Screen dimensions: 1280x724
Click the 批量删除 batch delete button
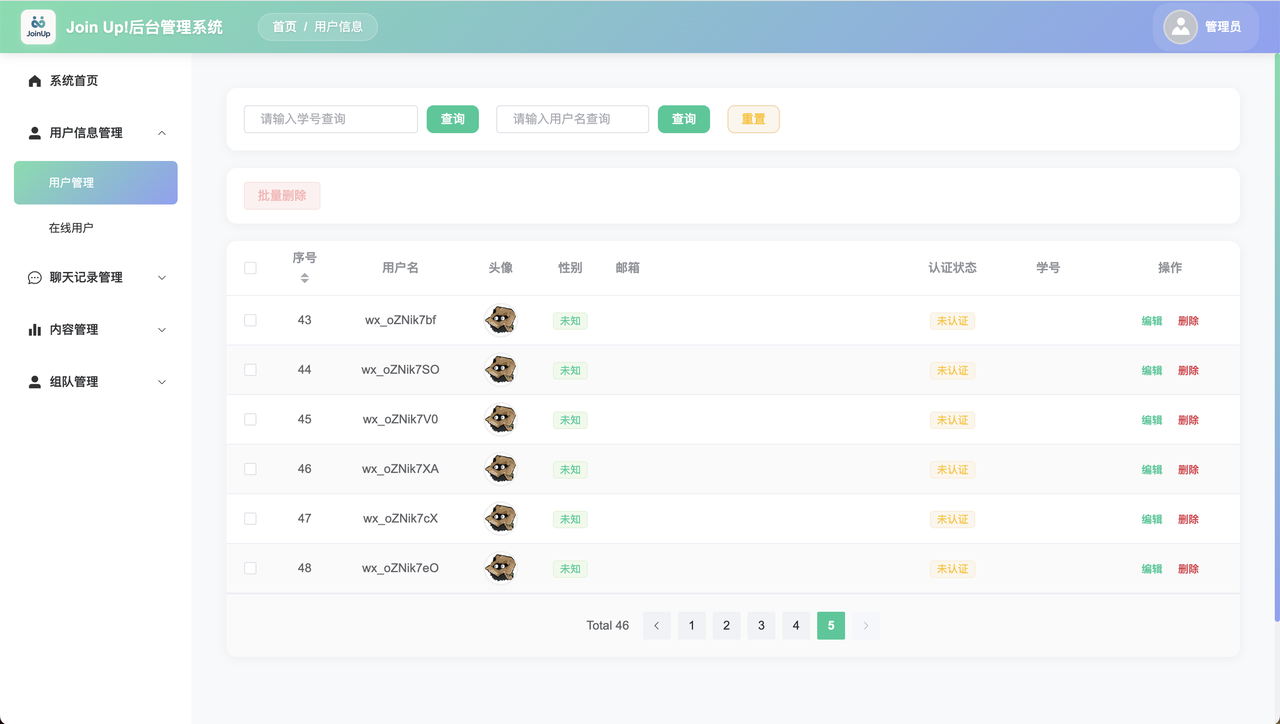[282, 196]
